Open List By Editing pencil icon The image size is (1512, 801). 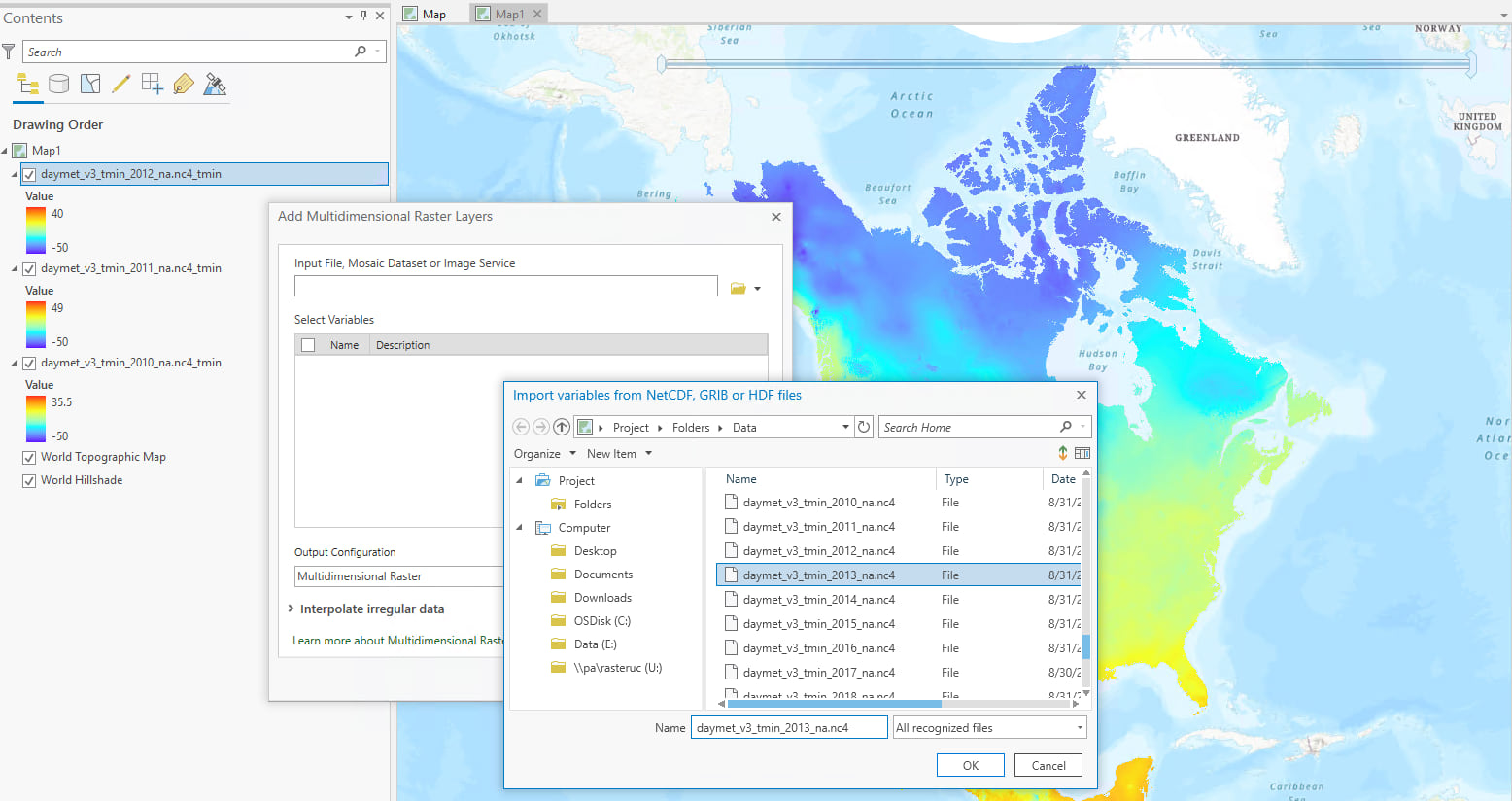[121, 85]
